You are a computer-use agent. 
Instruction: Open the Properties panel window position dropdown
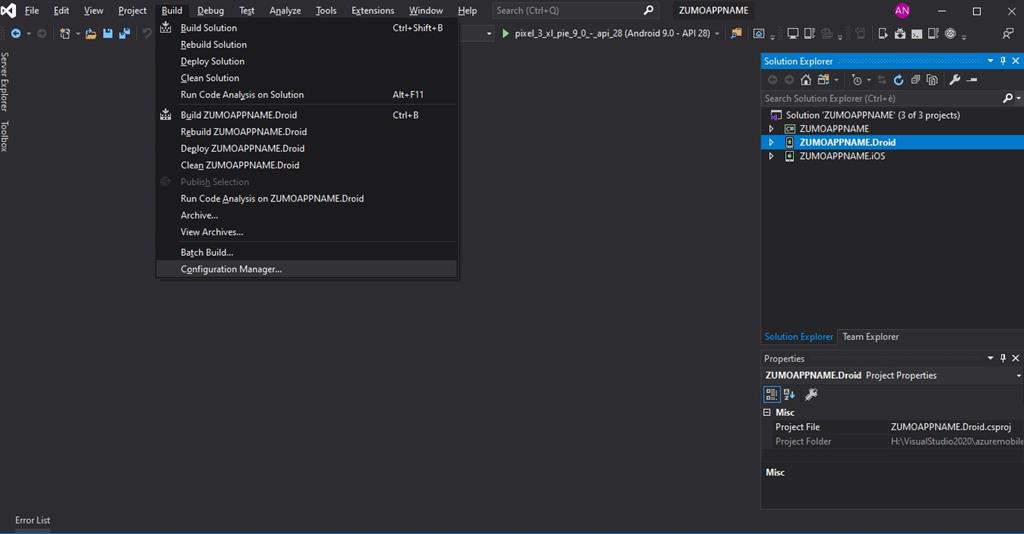[x=990, y=358]
